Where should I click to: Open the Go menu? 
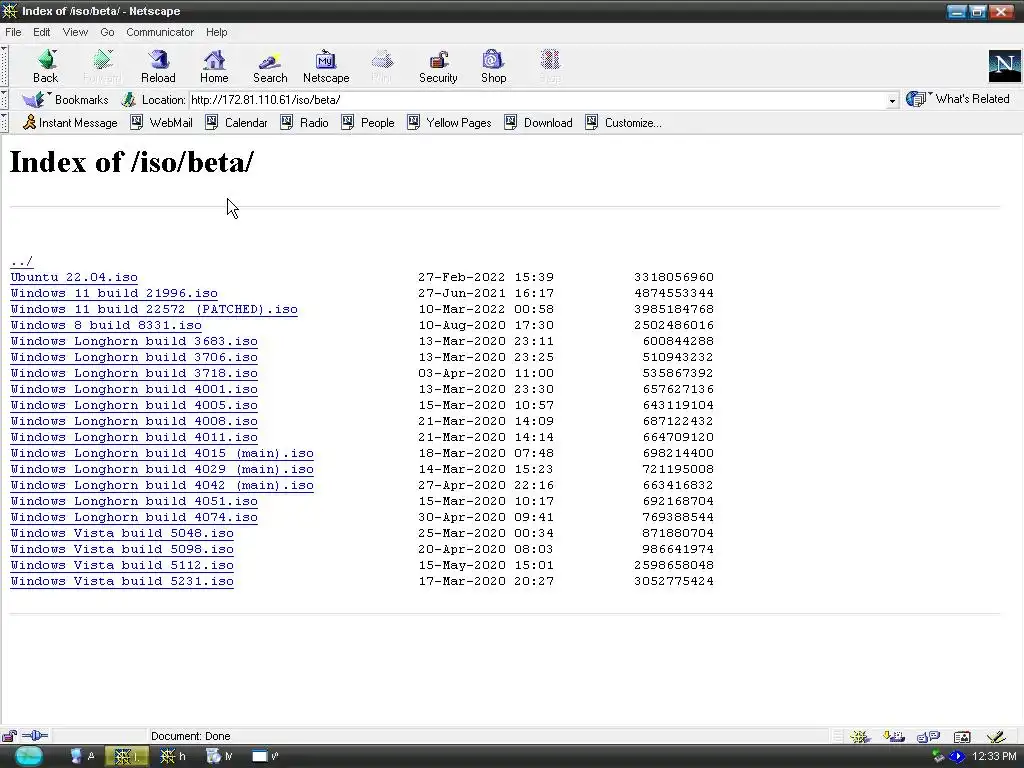107,32
